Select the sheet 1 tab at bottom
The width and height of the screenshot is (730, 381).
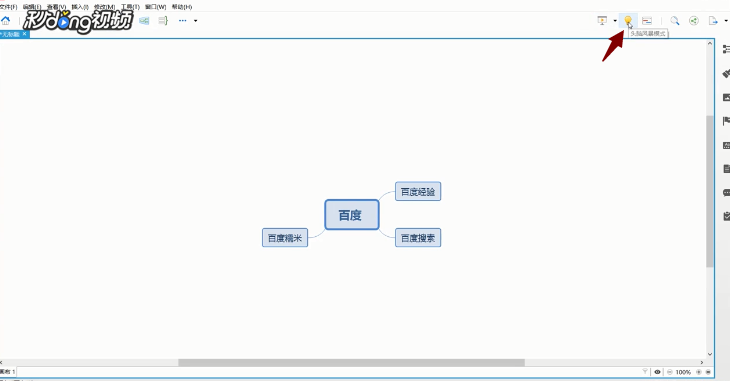pos(7,372)
